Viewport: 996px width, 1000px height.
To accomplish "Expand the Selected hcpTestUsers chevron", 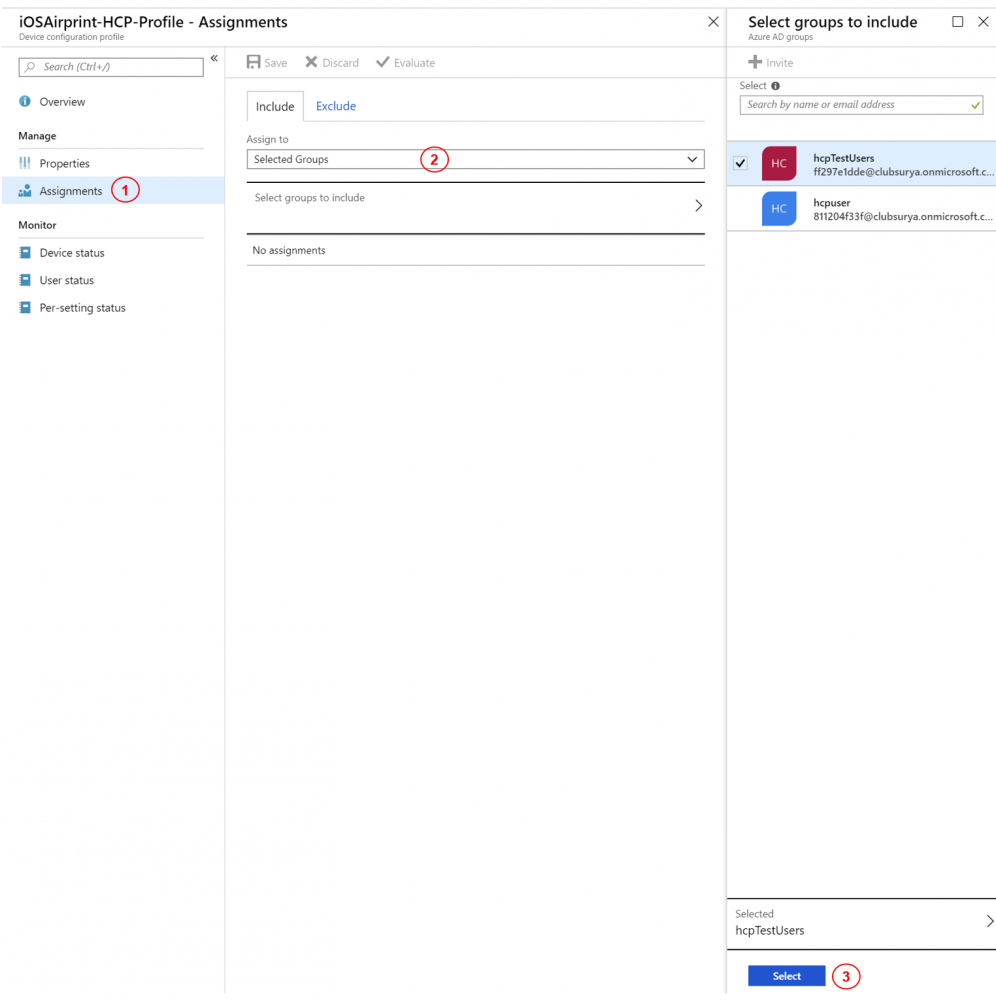I will click(989, 922).
